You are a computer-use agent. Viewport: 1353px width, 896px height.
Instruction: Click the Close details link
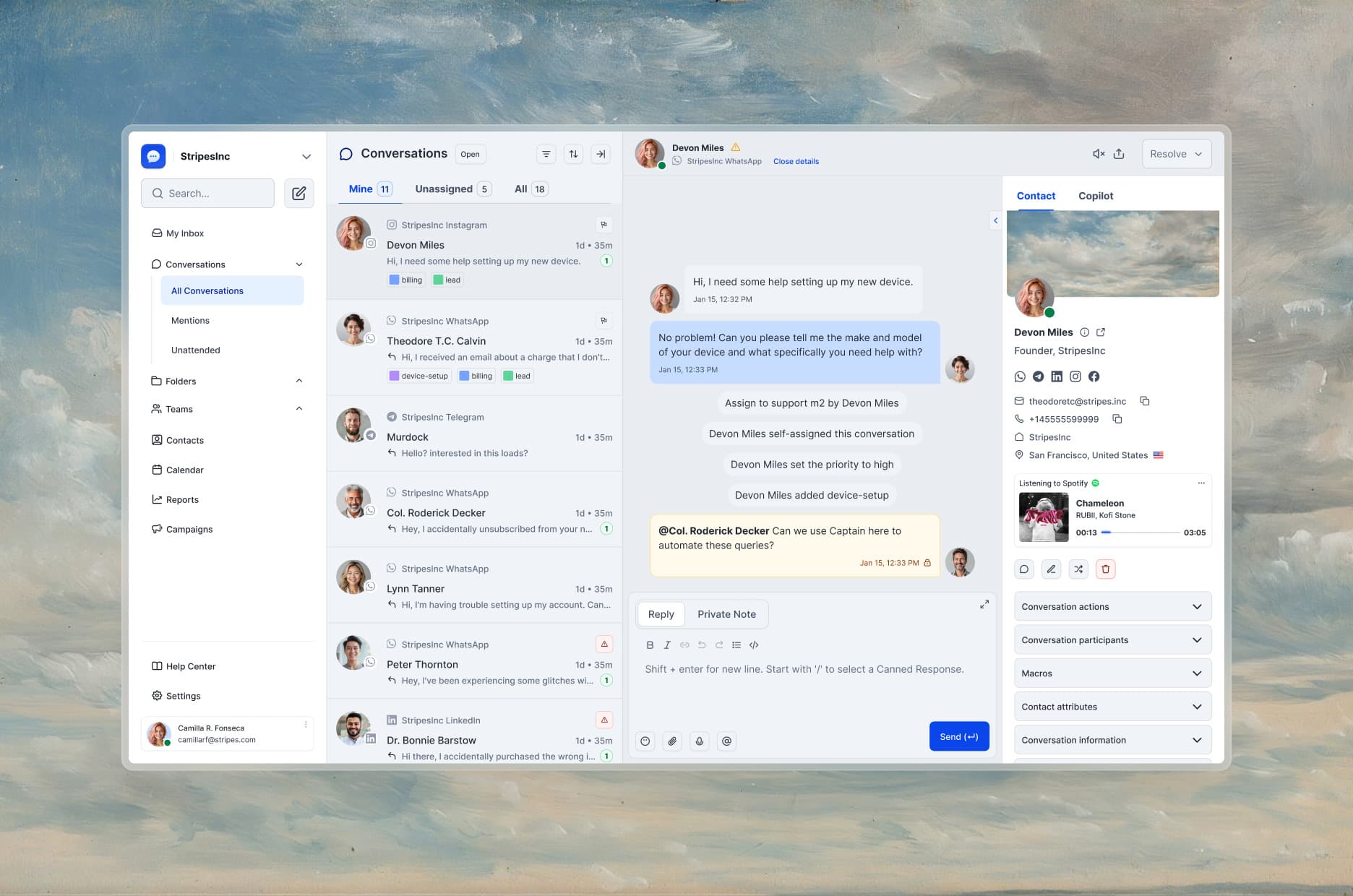pyautogui.click(x=796, y=162)
